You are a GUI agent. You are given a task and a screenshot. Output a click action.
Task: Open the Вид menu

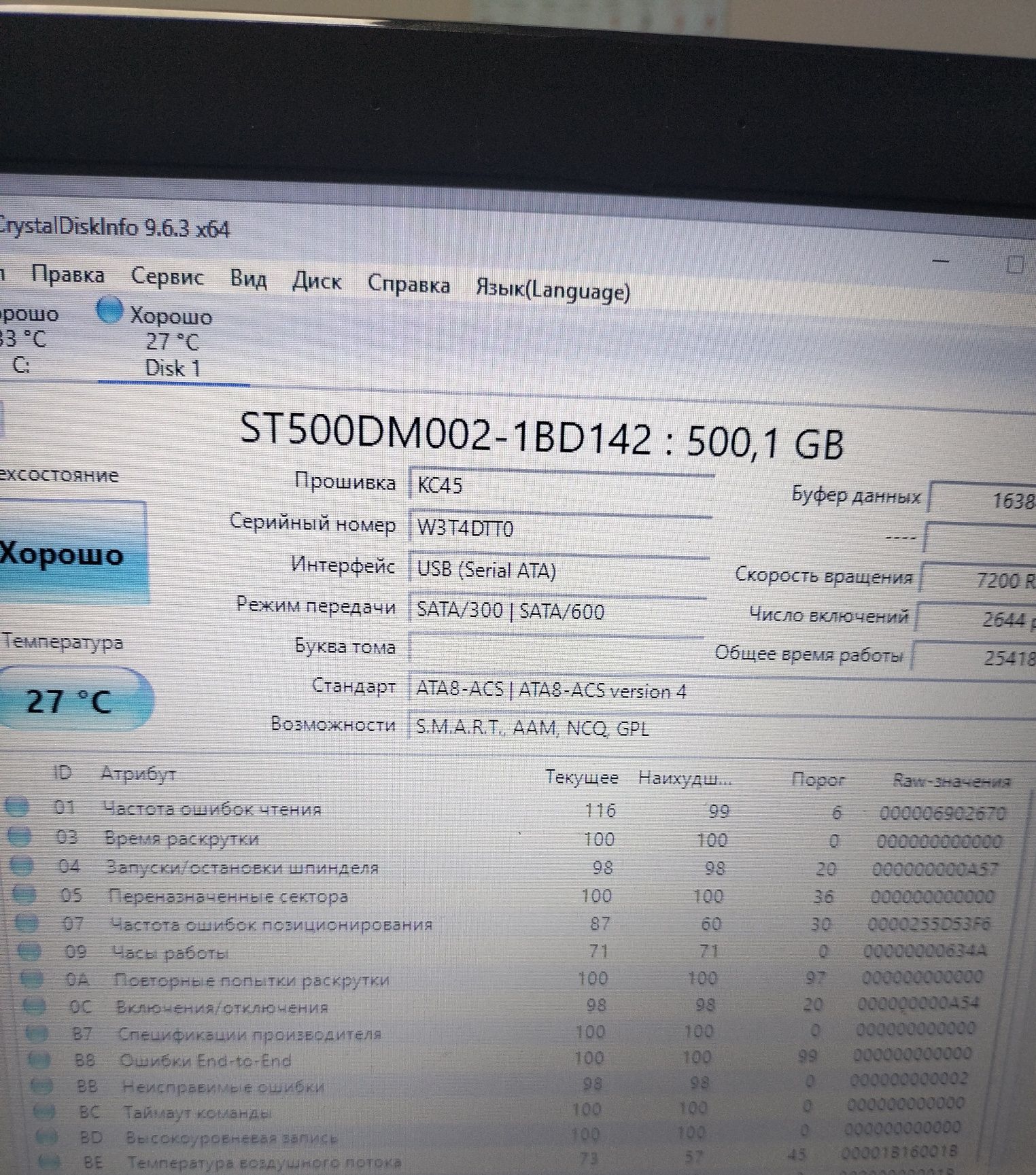[248, 279]
